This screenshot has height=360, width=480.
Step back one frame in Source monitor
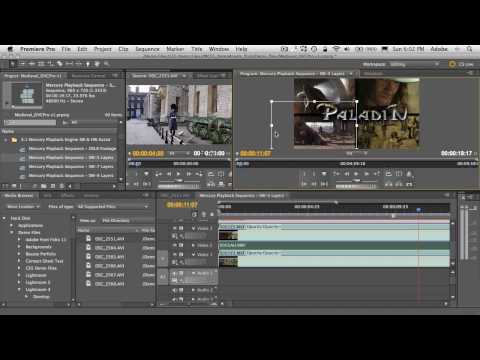(169, 174)
